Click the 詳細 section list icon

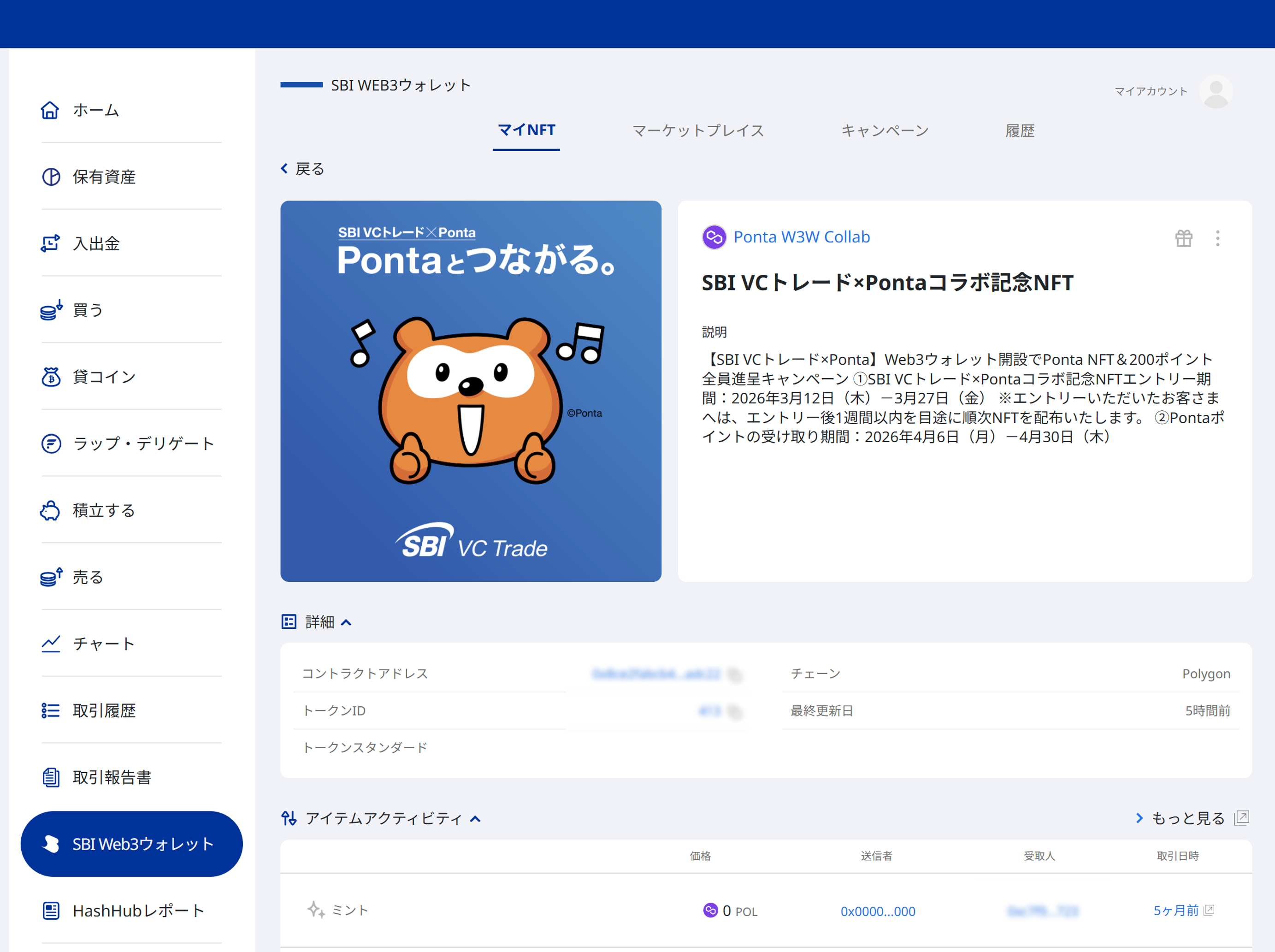click(289, 622)
